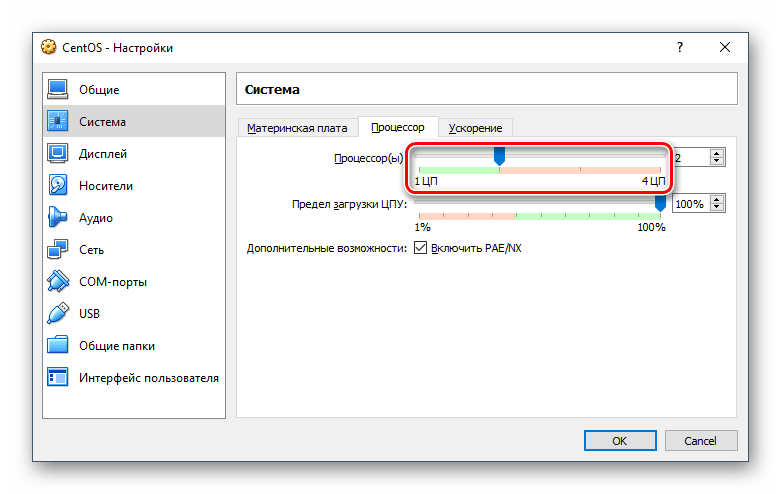This screenshot has width=781, height=494.
Task: Click the Дисплей screen icon
Action: point(58,153)
